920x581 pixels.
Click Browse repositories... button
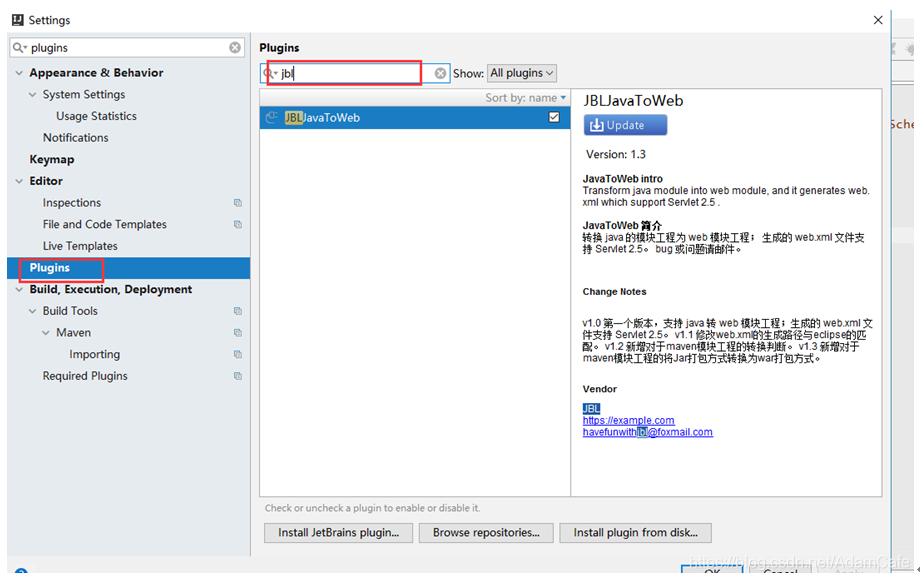click(486, 533)
